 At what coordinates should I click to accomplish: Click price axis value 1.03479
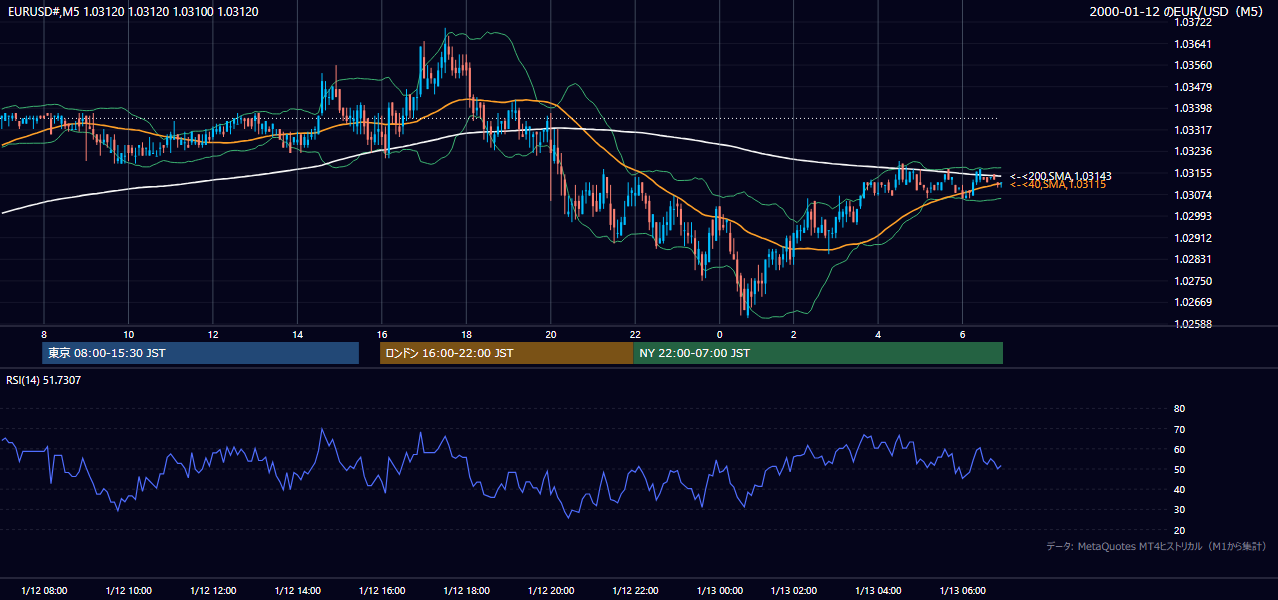1193,87
